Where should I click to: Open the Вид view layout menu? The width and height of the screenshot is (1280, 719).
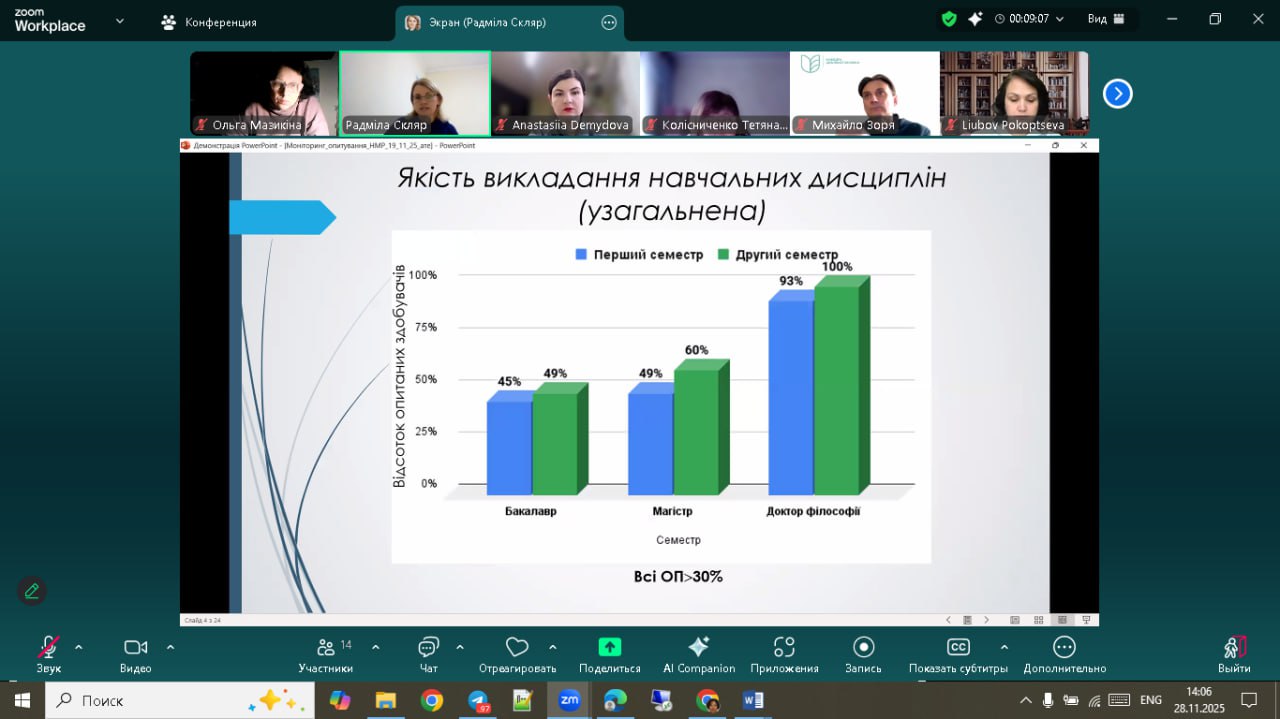point(1106,19)
